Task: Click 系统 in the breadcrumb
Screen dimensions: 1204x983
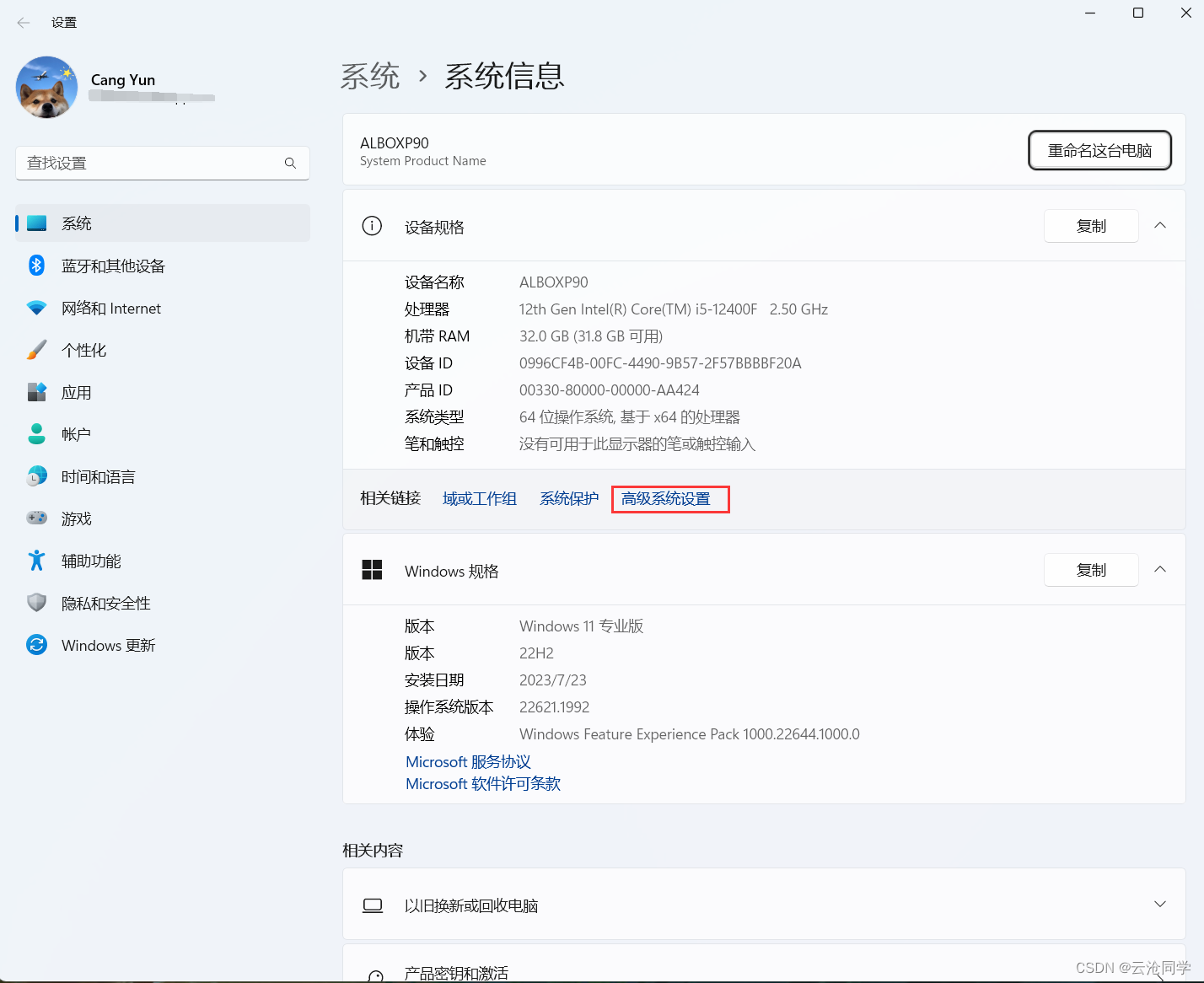Action: point(370,76)
